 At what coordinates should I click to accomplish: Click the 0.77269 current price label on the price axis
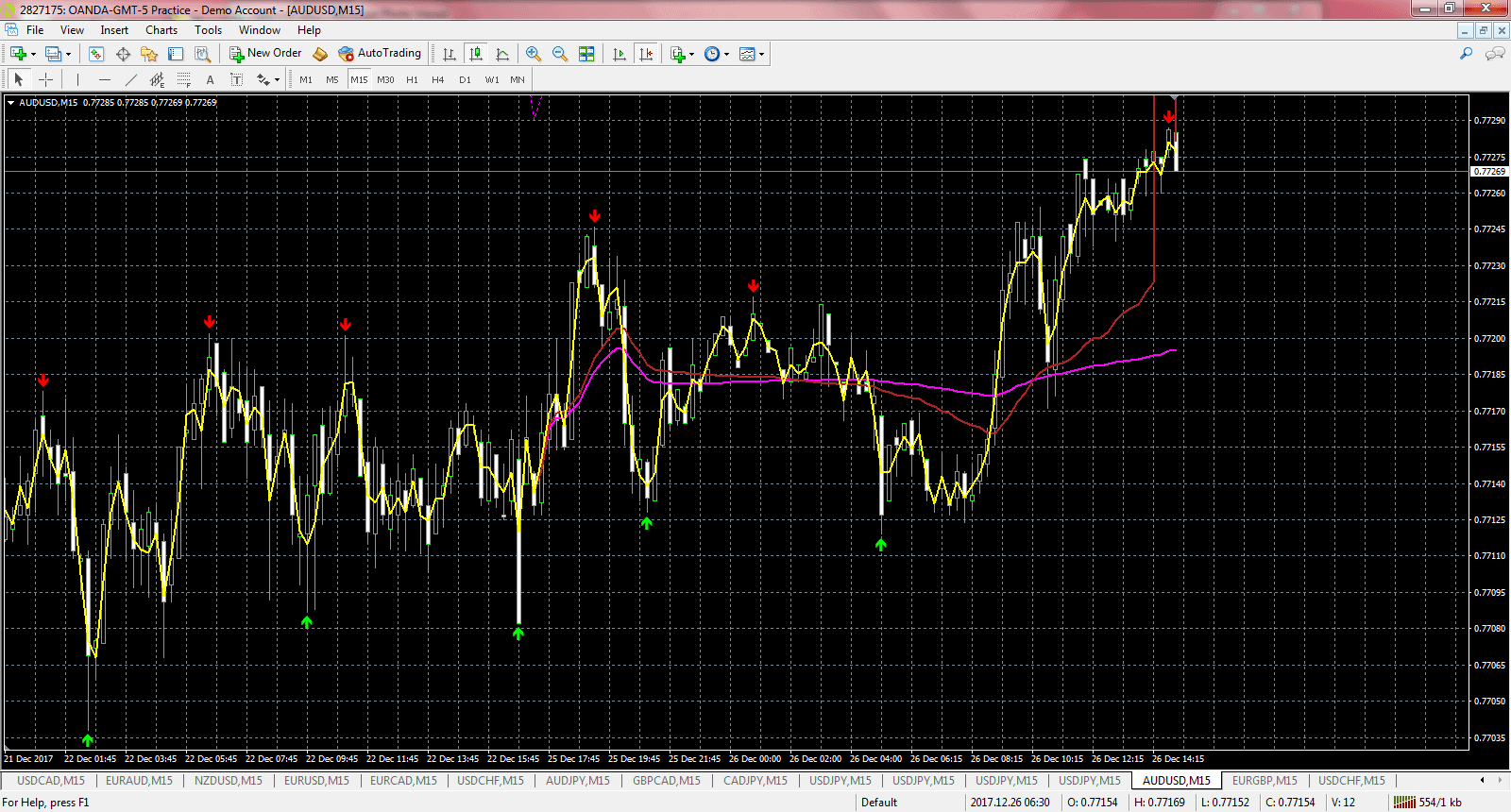tap(1489, 172)
